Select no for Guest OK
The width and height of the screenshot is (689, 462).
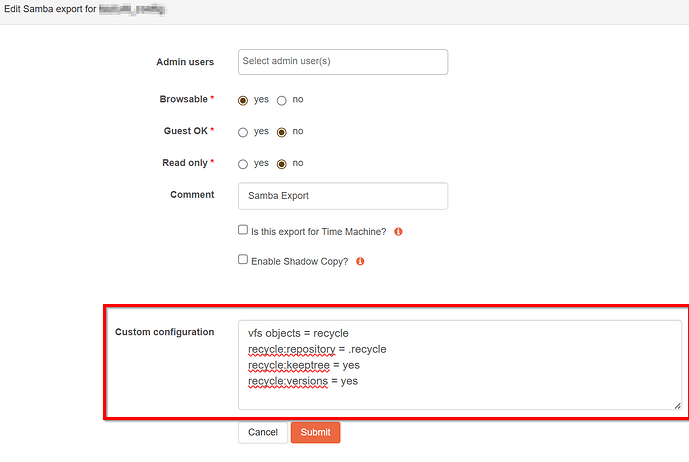(x=281, y=132)
